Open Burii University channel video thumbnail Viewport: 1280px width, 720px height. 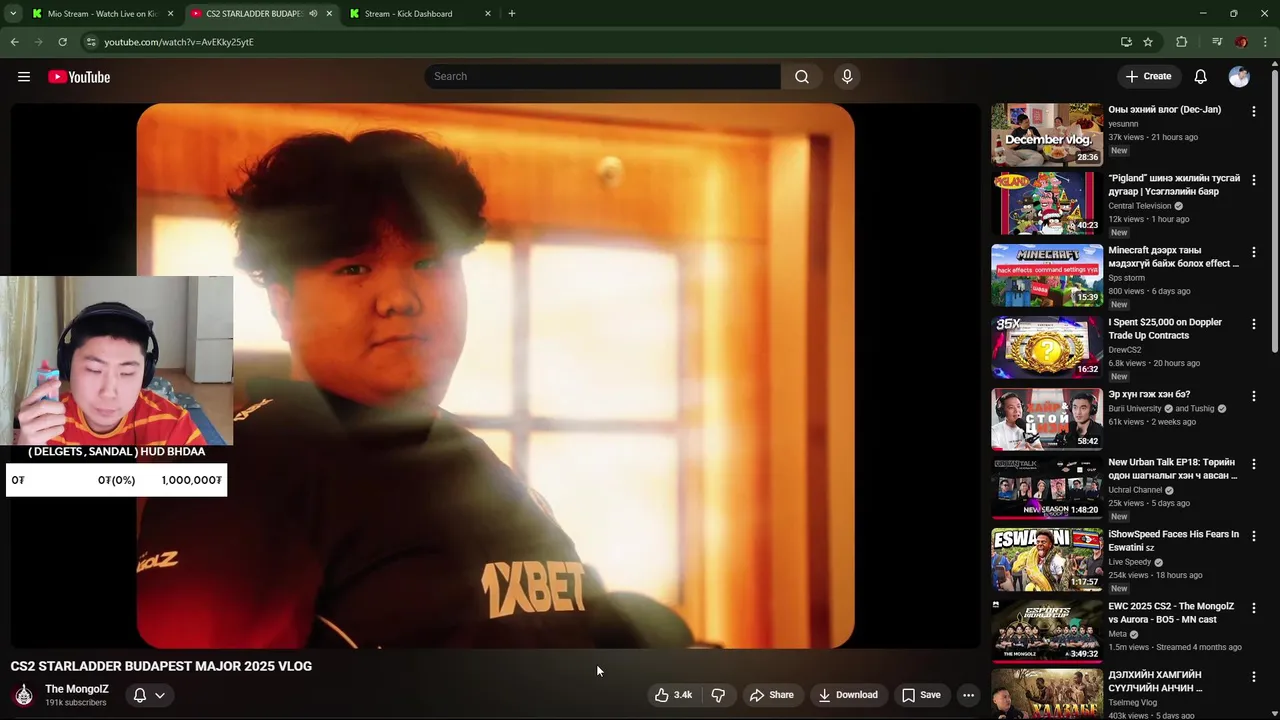[x=1047, y=419]
